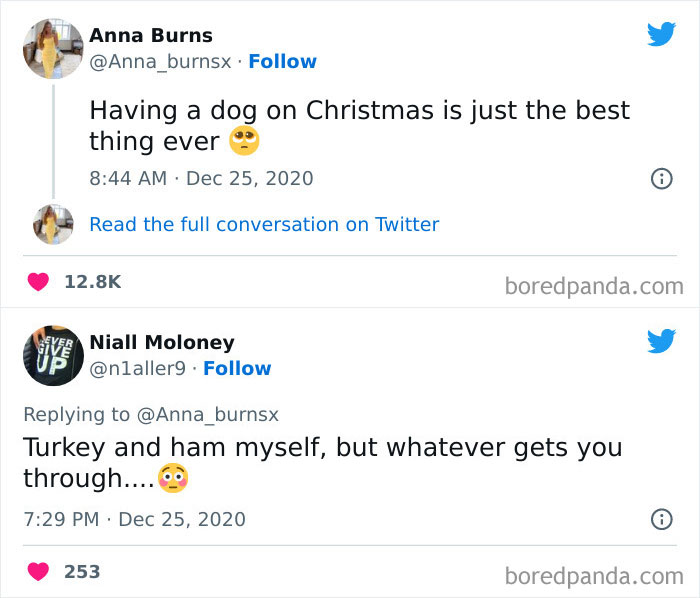Read the full conversation on Twitter
The image size is (700, 598).
coord(264,224)
